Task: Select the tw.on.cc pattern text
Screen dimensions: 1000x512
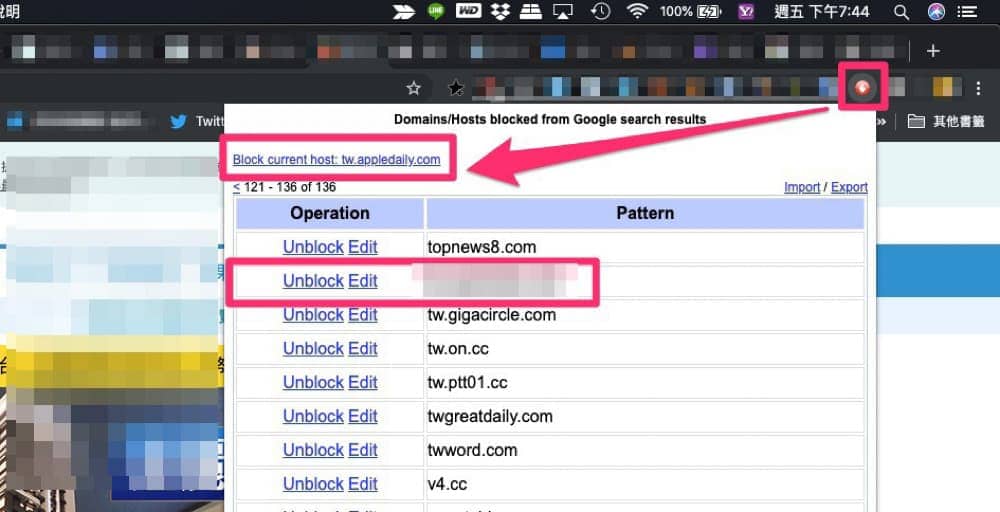Action: click(458, 348)
